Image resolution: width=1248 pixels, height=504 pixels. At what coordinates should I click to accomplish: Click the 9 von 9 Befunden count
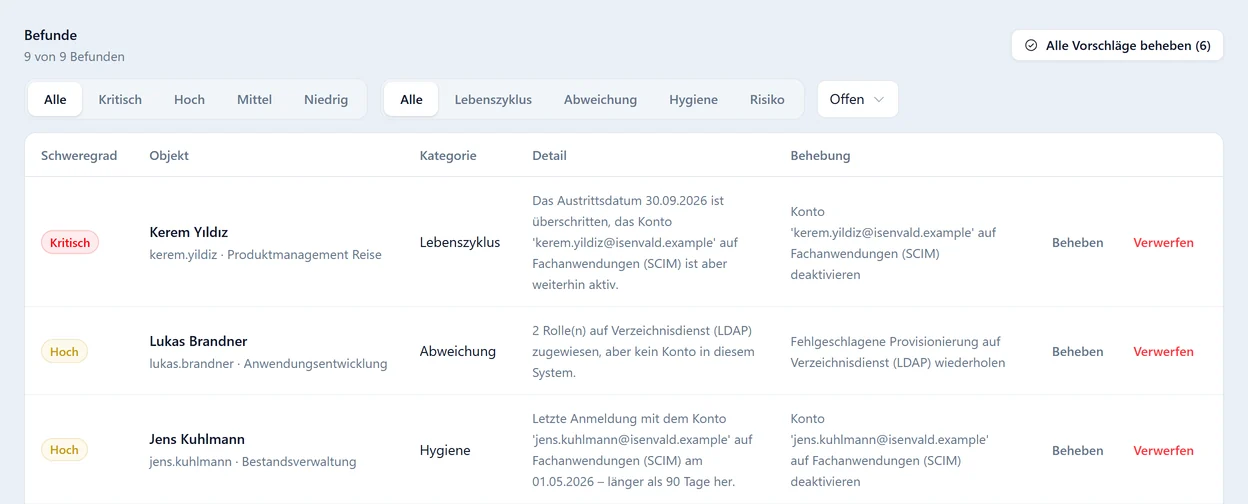[74, 57]
